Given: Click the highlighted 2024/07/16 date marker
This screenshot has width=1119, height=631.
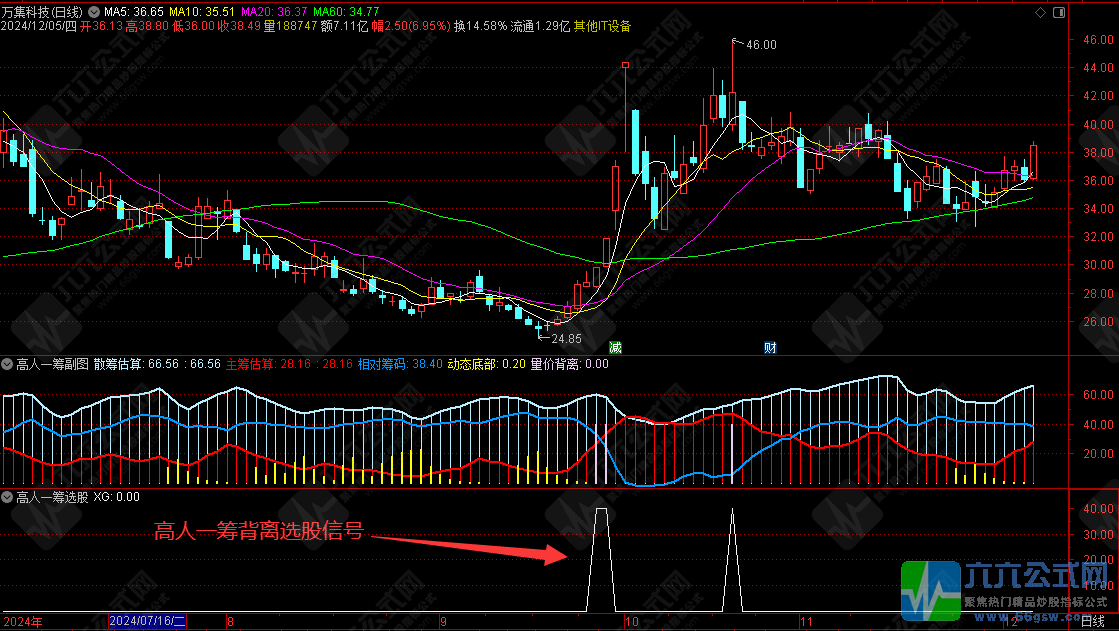Looking at the screenshot, I should click(x=145, y=621).
